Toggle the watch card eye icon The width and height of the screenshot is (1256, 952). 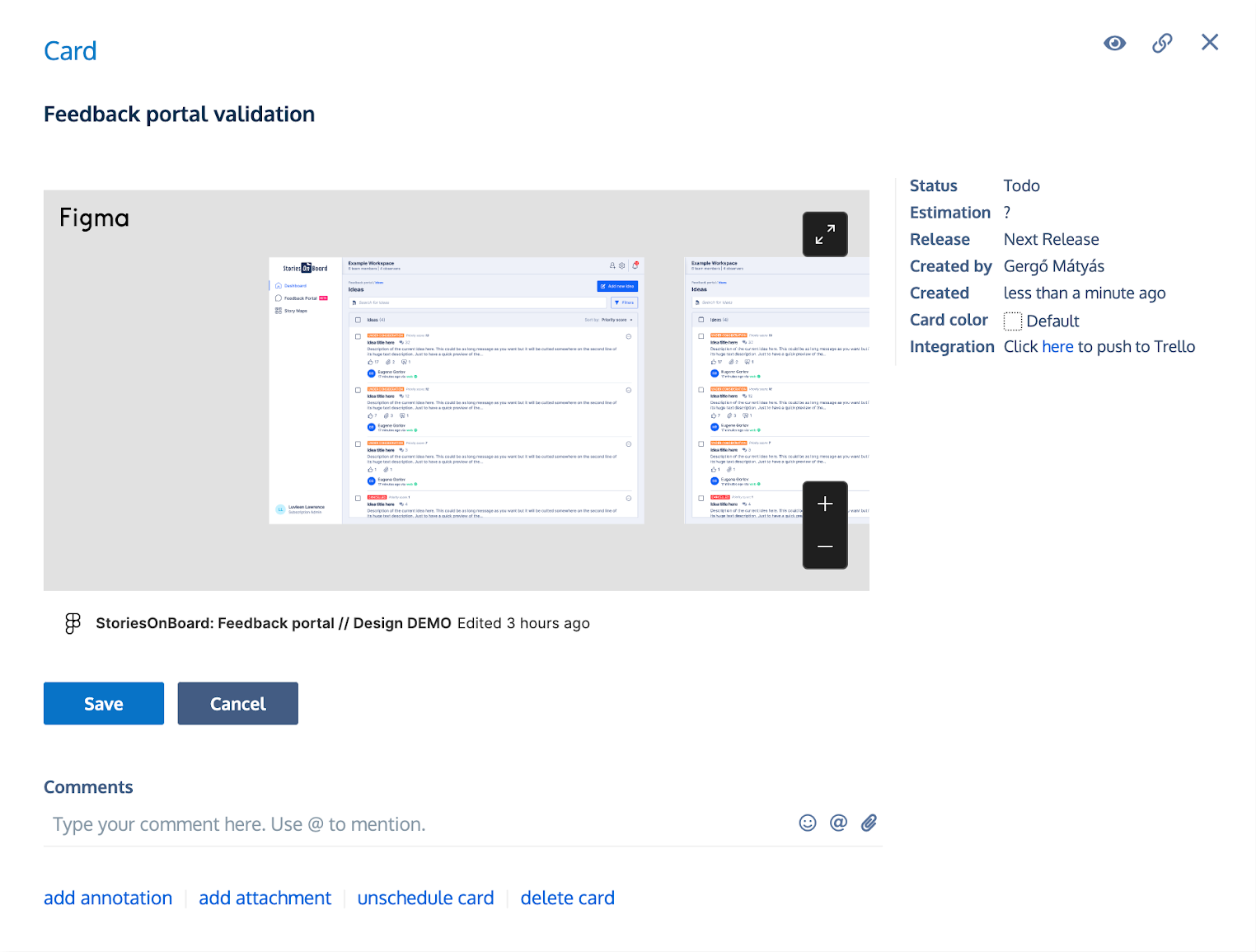coord(1114,43)
